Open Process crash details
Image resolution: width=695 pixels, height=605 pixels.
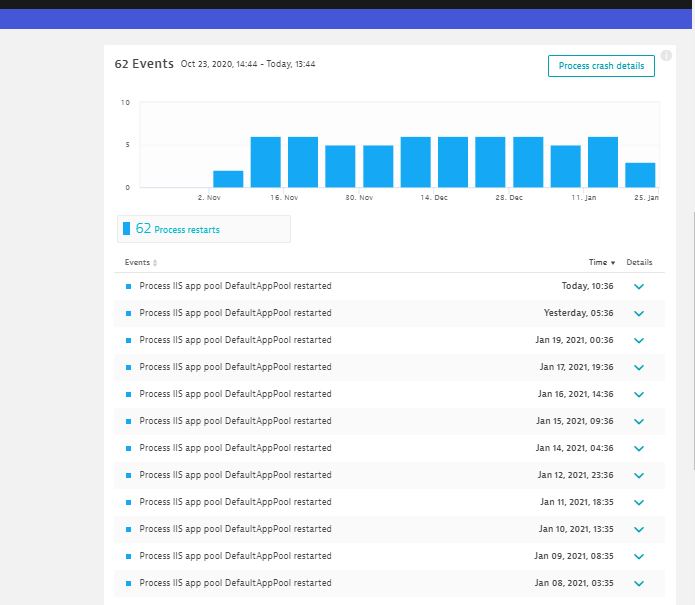(x=601, y=66)
